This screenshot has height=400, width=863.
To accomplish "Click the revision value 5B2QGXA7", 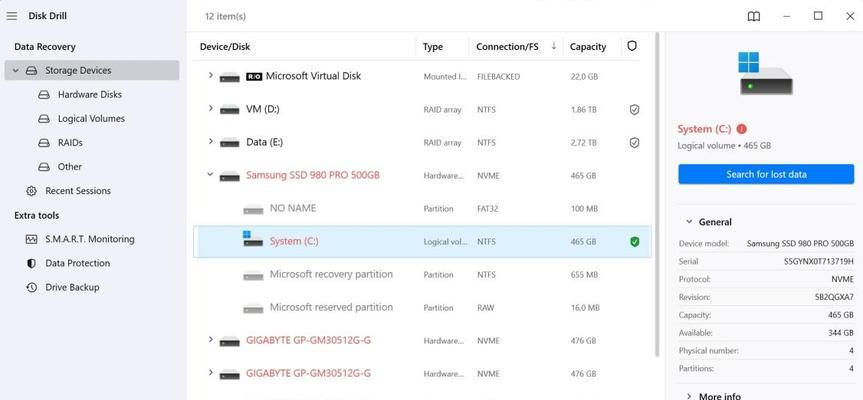I will [x=834, y=297].
